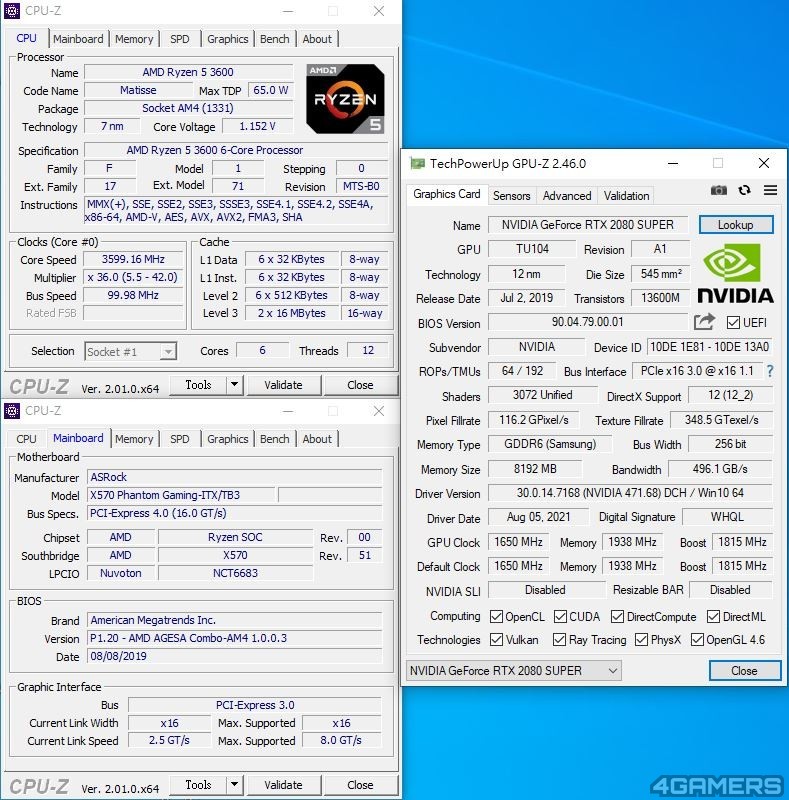The width and height of the screenshot is (789, 800).
Task: Switch to Mainboard tab in top CPU-Z
Action: click(78, 39)
